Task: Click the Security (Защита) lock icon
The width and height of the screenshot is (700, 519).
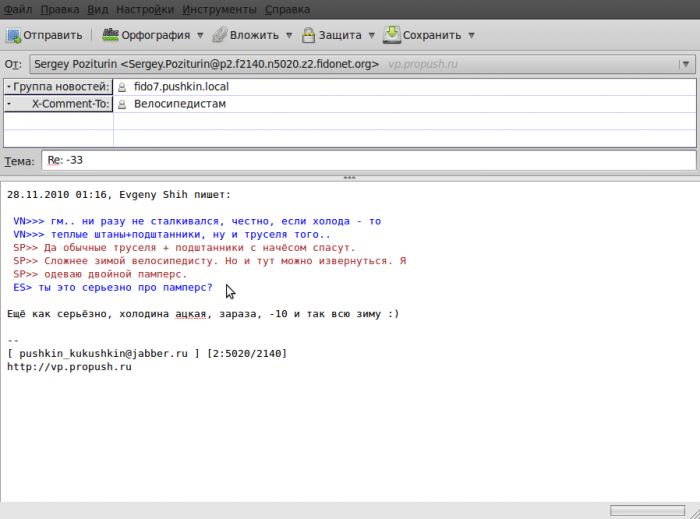Action: 308,35
